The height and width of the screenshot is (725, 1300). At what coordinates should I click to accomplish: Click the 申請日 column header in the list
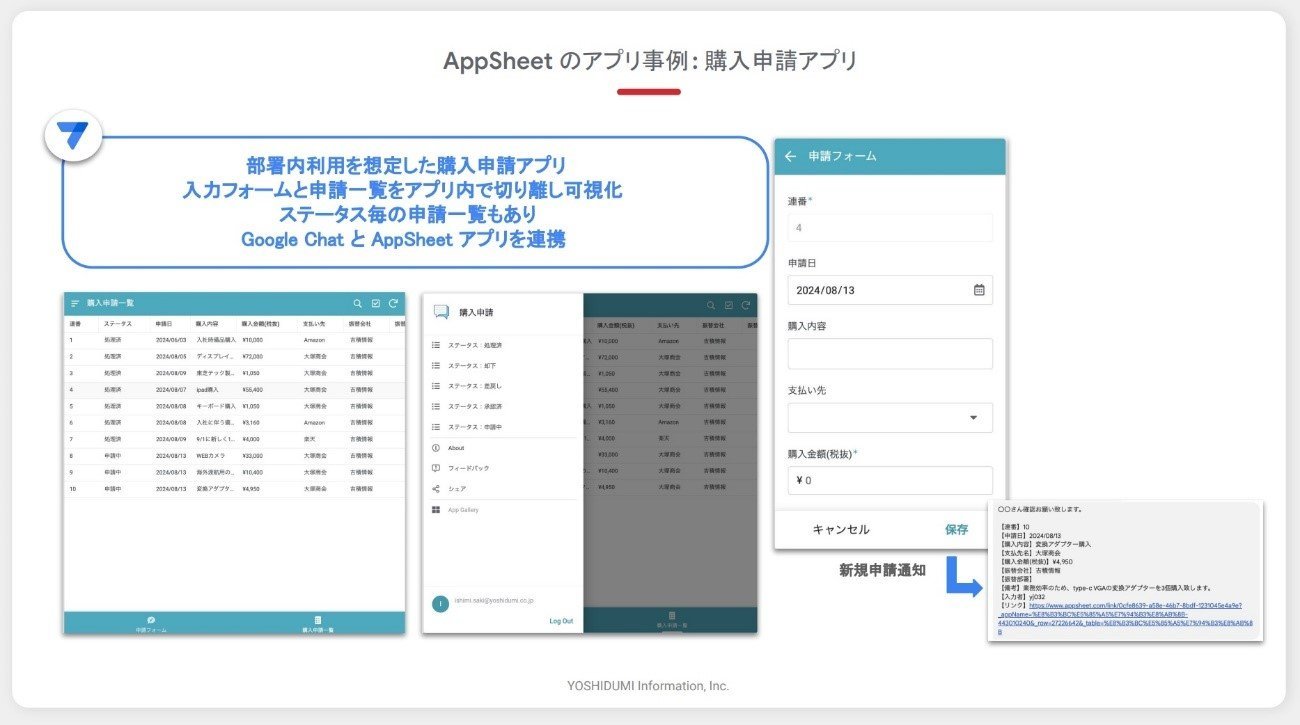click(164, 324)
